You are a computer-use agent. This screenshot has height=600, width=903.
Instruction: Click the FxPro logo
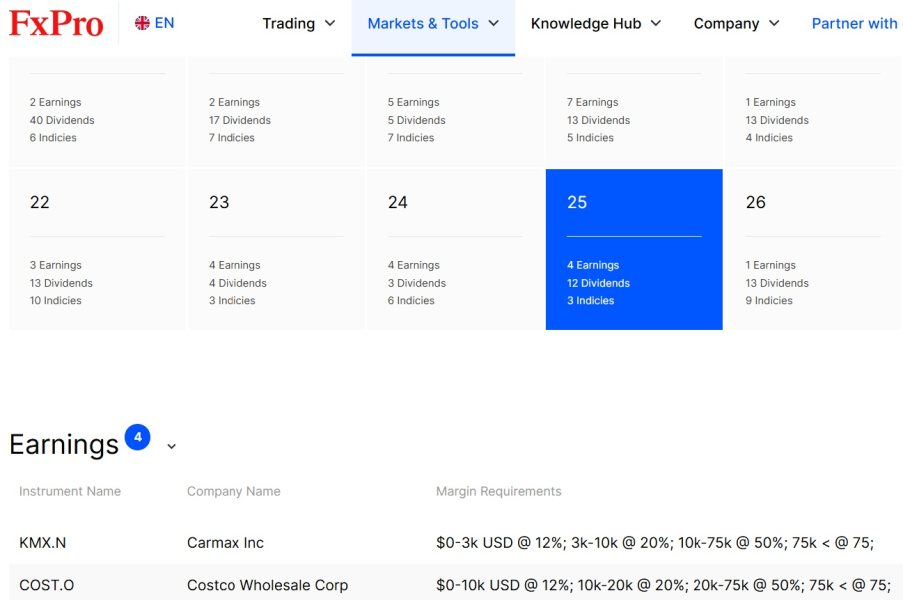pos(56,24)
